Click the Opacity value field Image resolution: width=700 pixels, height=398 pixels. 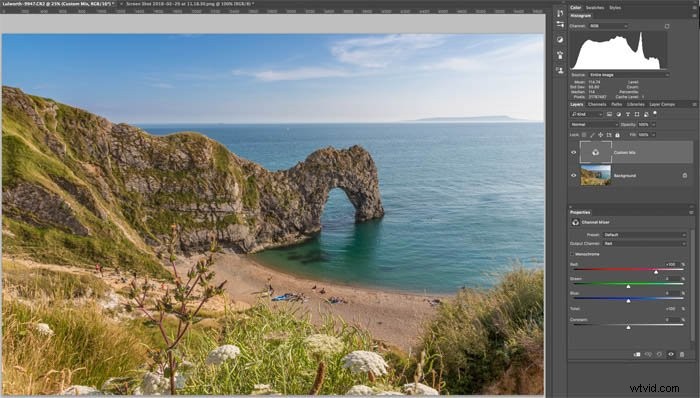[643, 125]
